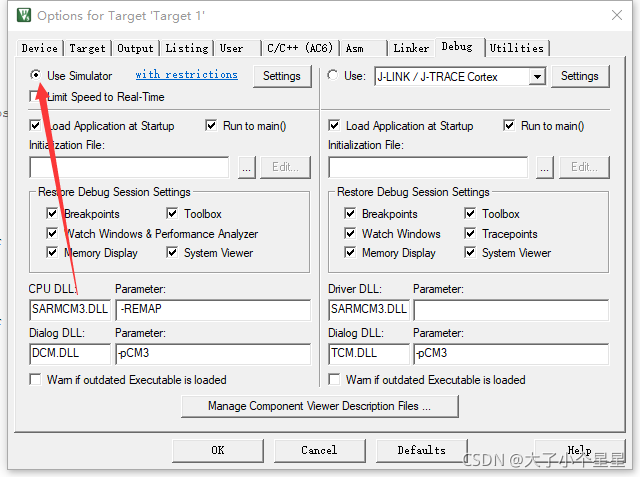Toggle hardware Run to main() checkbox
640x477 pixels.
pyautogui.click(x=509, y=125)
